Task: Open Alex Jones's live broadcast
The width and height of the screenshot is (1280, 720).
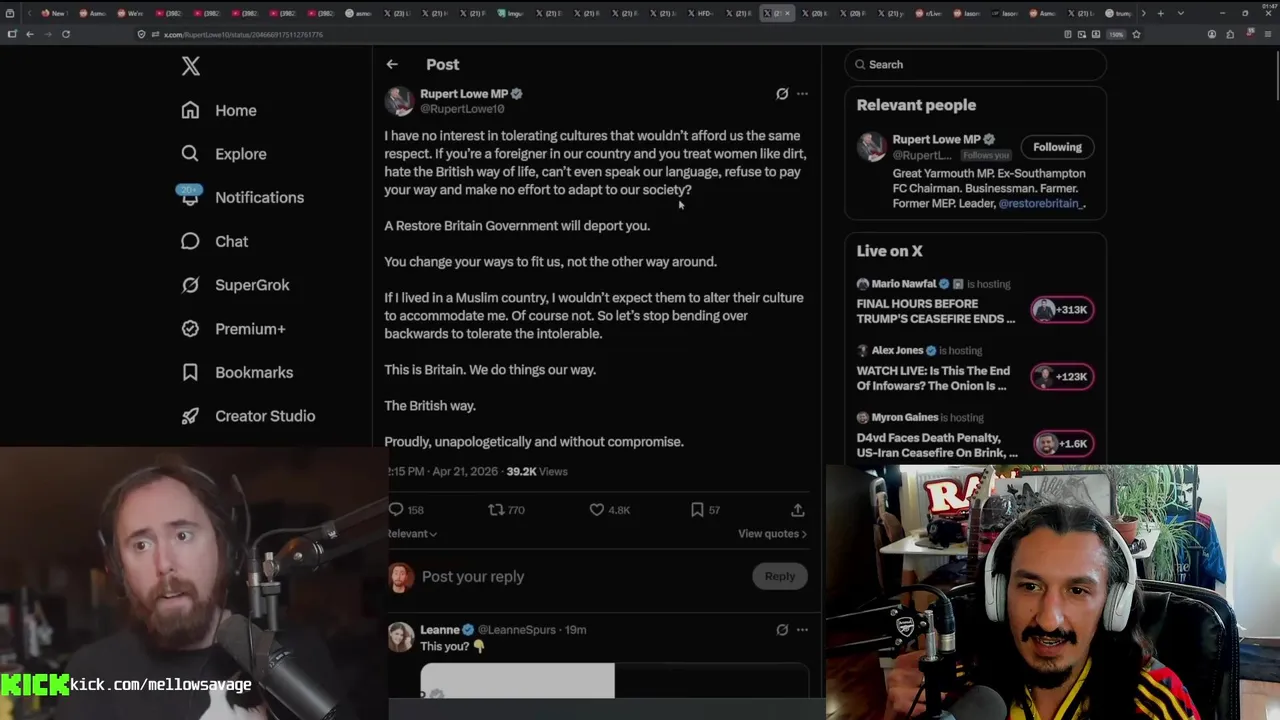Action: pos(936,377)
